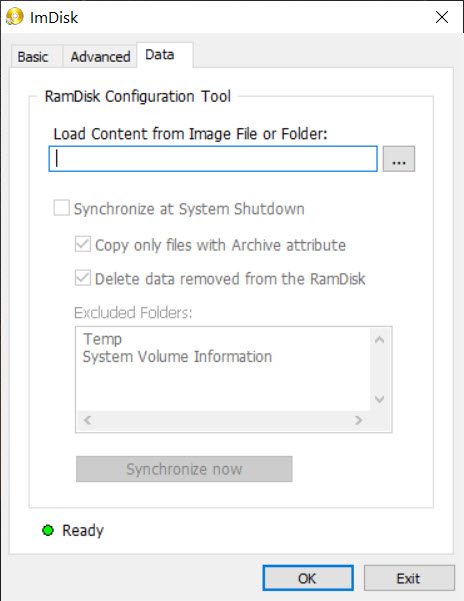
Task: Open the browse button with three dots
Action: [x=399, y=159]
